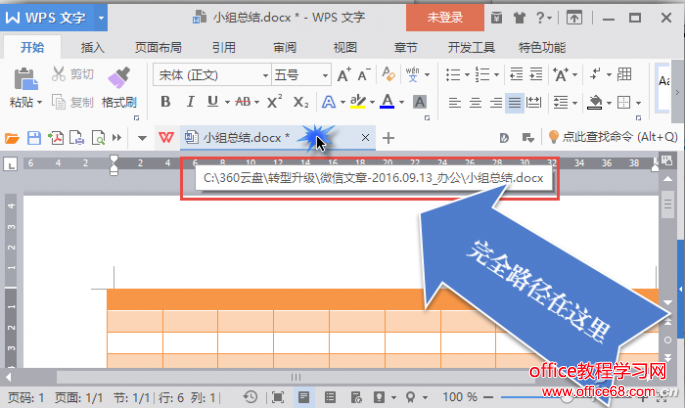Toggle italic formatting
685x408 pixels.
[x=190, y=102]
